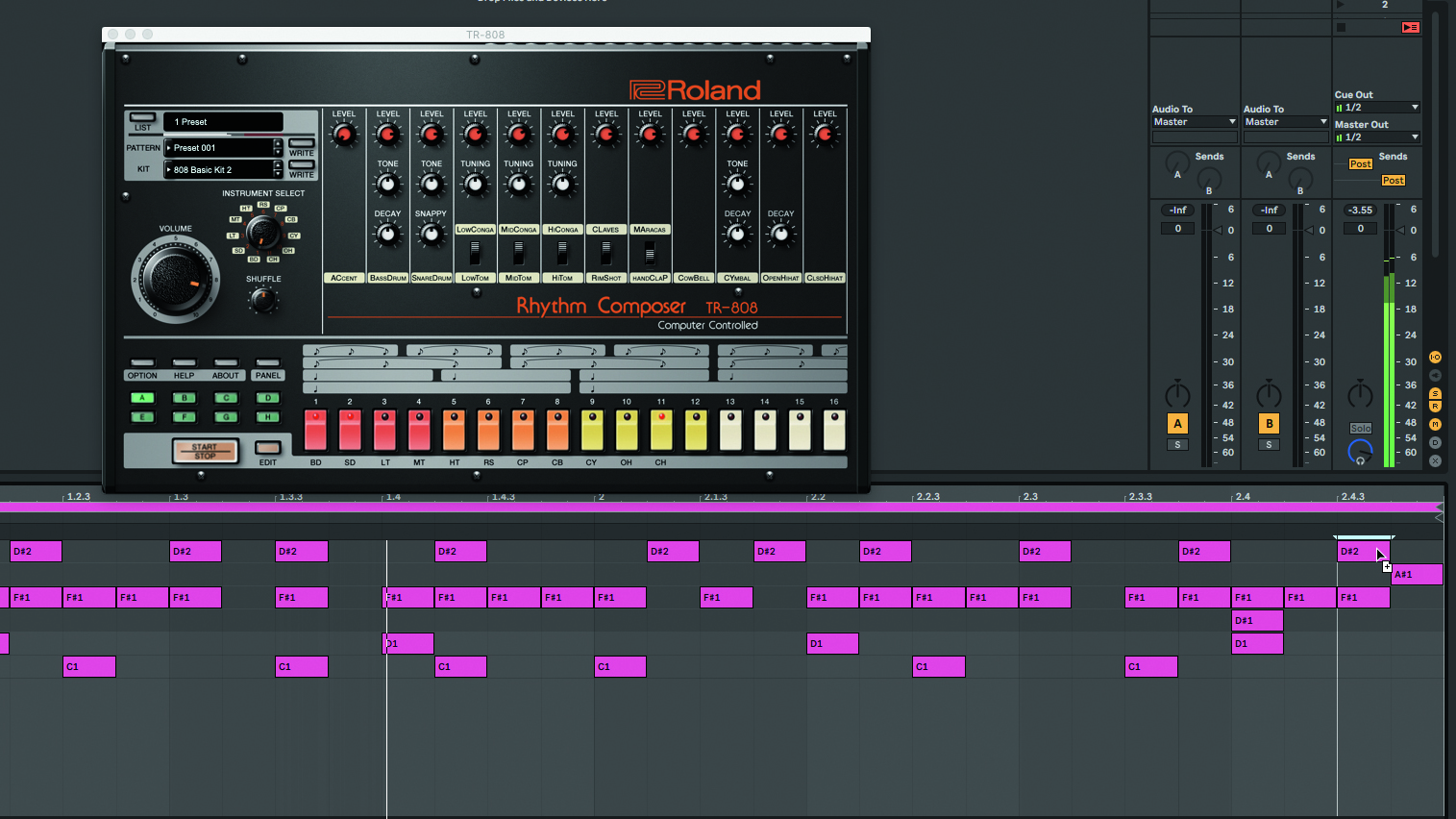
Task: Toggle the track A solo S button
Action: pos(1177,444)
